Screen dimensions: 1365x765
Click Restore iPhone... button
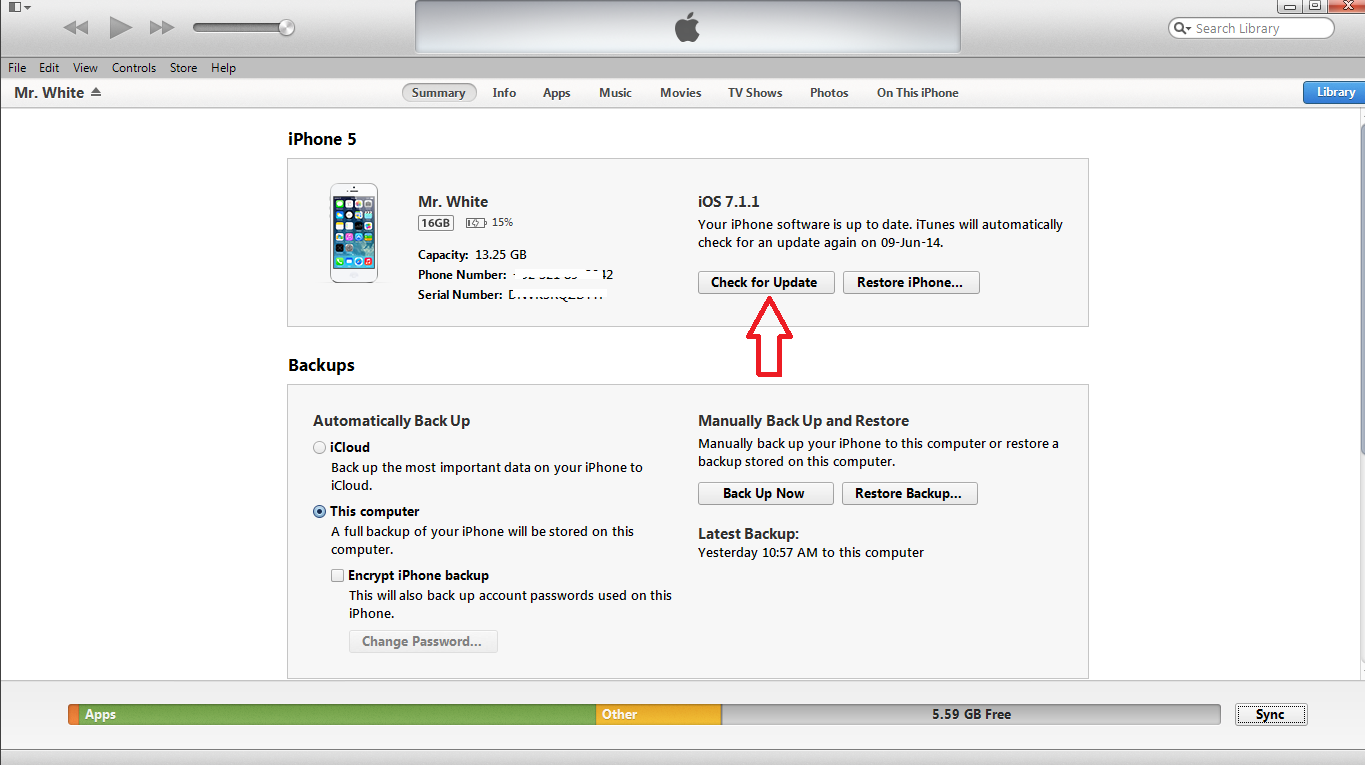(911, 283)
